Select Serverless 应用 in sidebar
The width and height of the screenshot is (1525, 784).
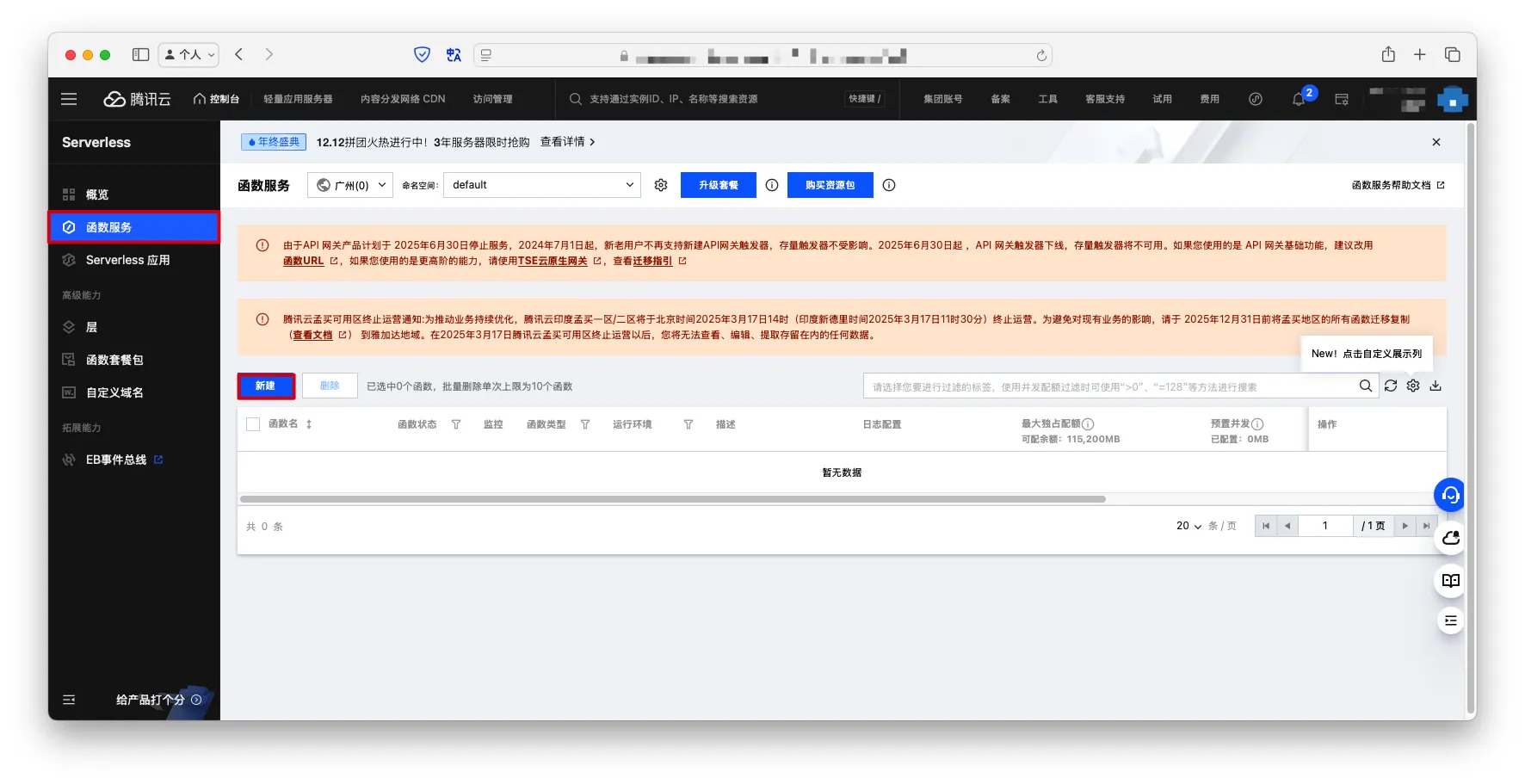pyautogui.click(x=127, y=260)
